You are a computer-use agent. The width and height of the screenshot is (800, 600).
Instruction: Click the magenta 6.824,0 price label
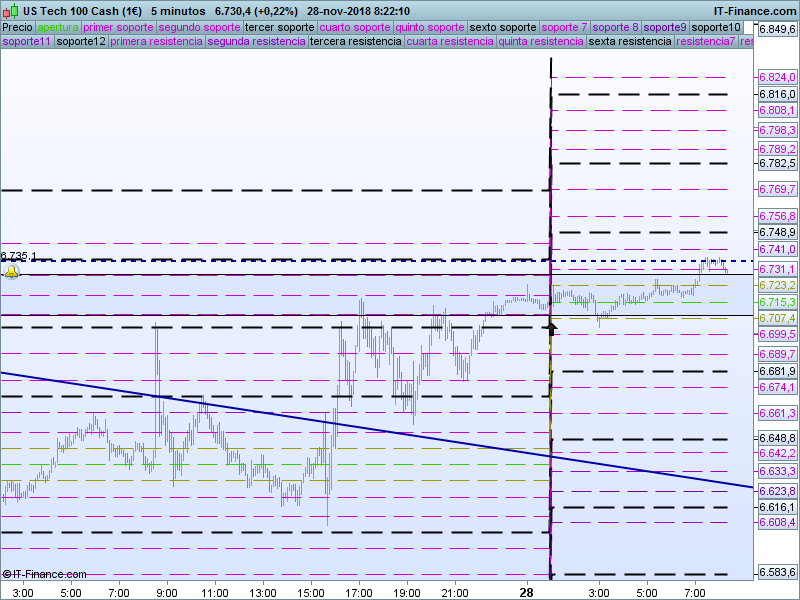pyautogui.click(x=777, y=77)
